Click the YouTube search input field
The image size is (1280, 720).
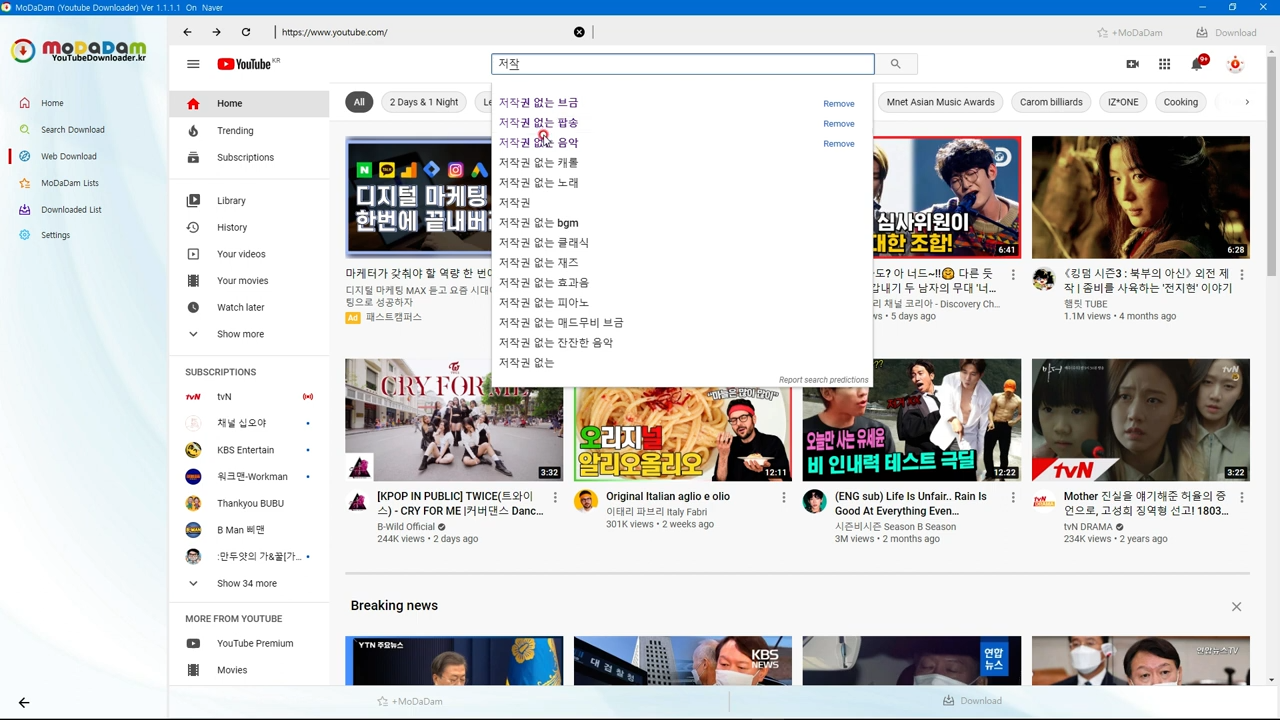683,64
